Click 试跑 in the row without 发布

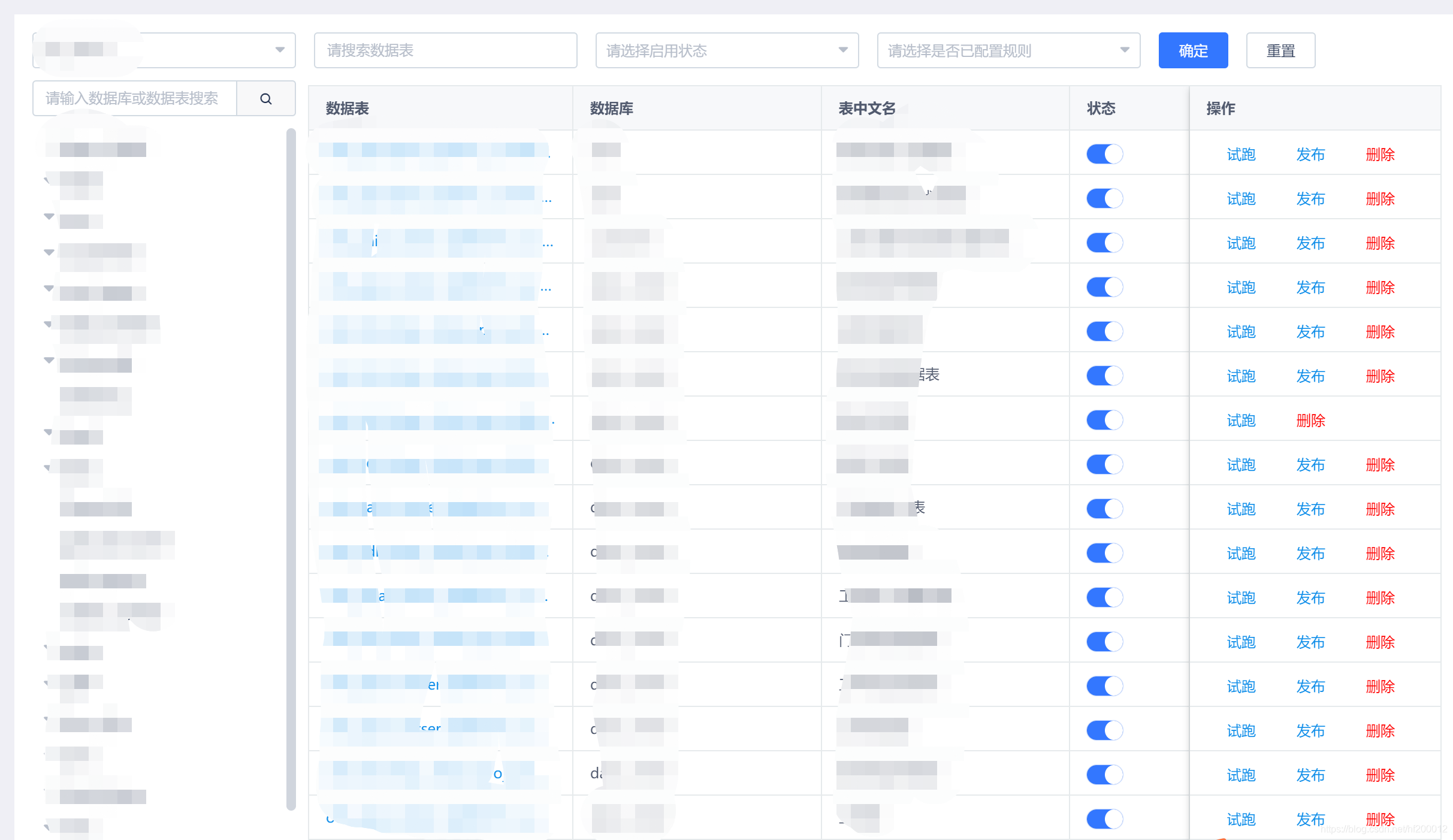click(x=1241, y=421)
